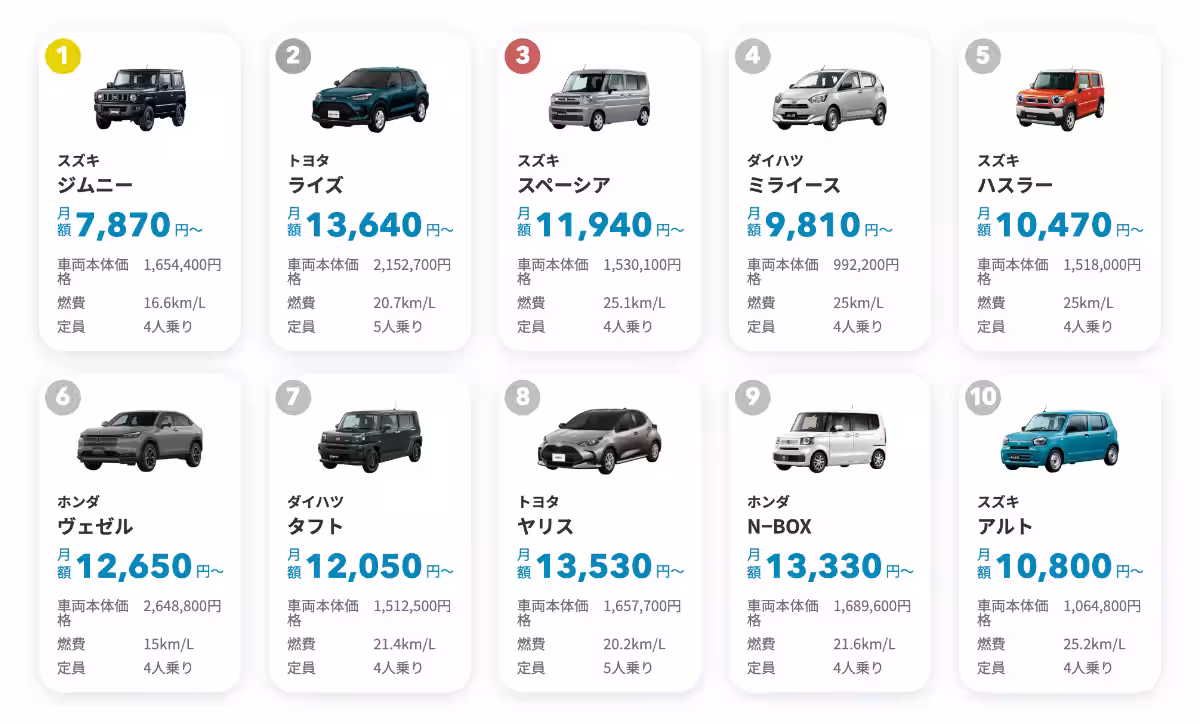Open the black ジムニー car image
The image size is (1200, 724).
coord(140,98)
